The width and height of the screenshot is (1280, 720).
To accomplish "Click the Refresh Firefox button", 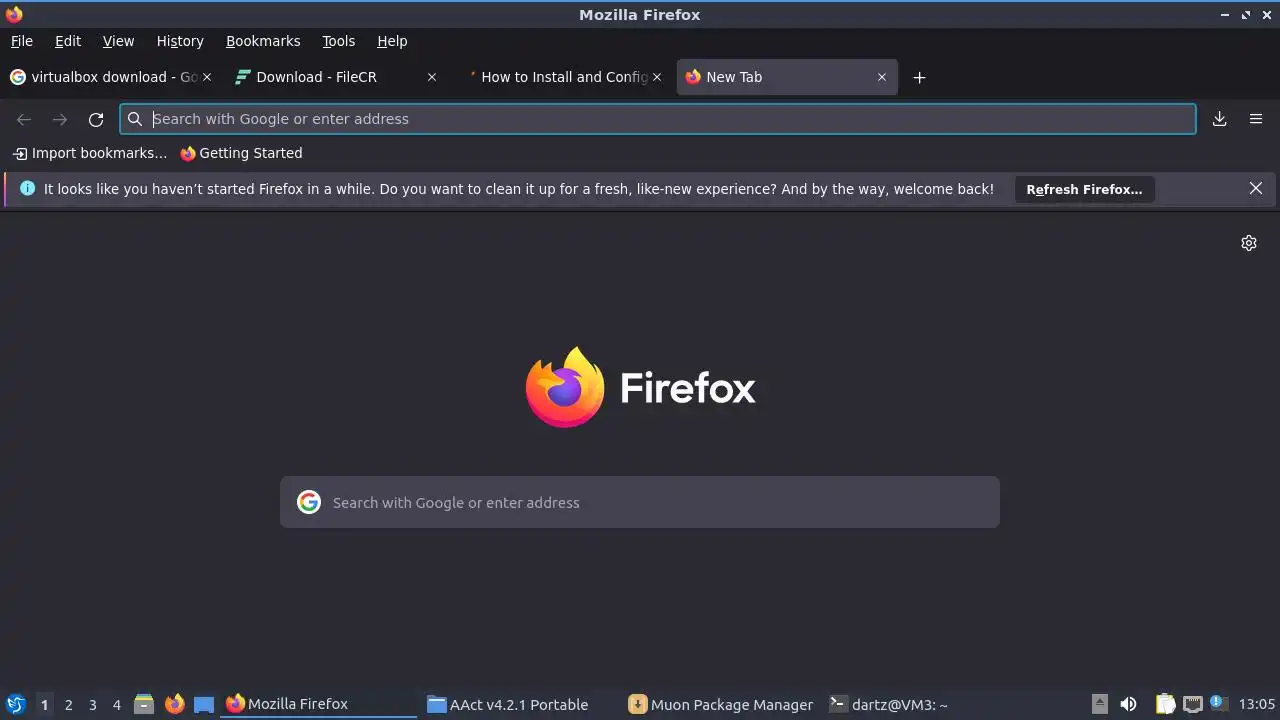I will [1084, 189].
